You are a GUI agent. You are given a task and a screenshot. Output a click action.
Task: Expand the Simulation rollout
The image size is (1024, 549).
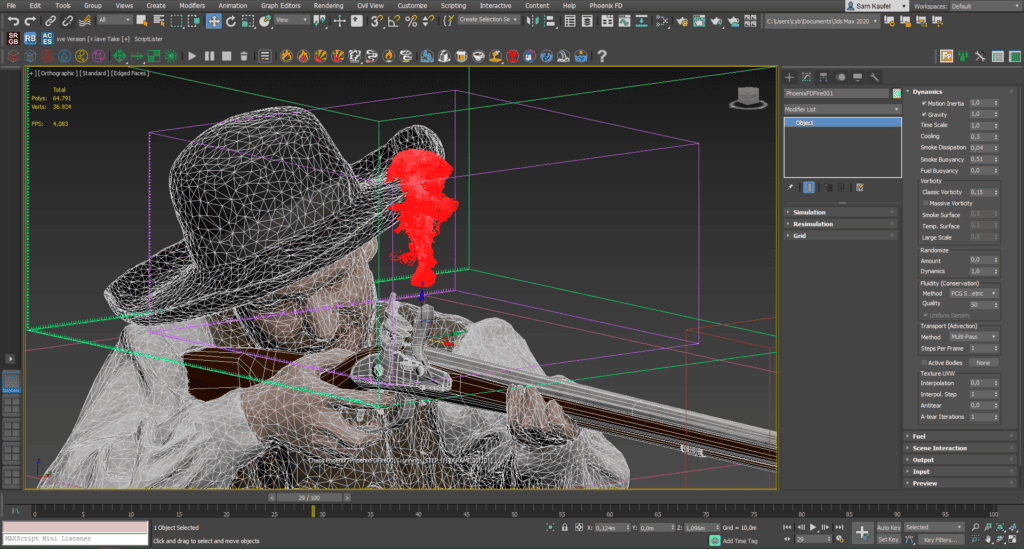(840, 212)
